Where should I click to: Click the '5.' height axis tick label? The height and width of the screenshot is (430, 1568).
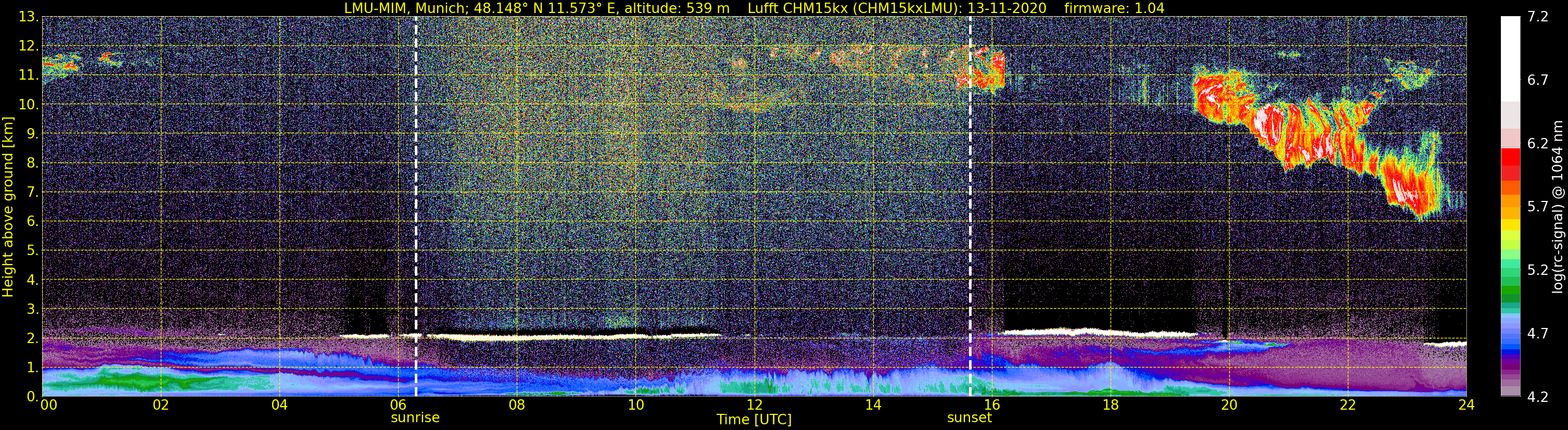click(x=32, y=250)
